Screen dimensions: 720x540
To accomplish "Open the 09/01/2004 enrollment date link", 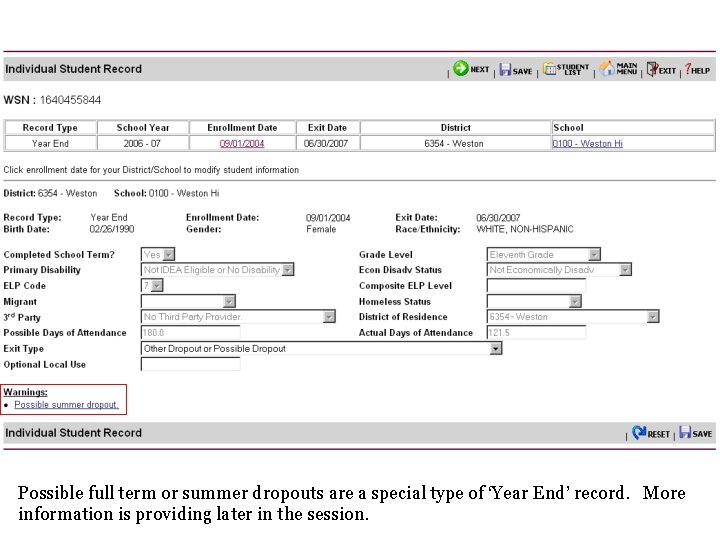I will click(242, 143).
